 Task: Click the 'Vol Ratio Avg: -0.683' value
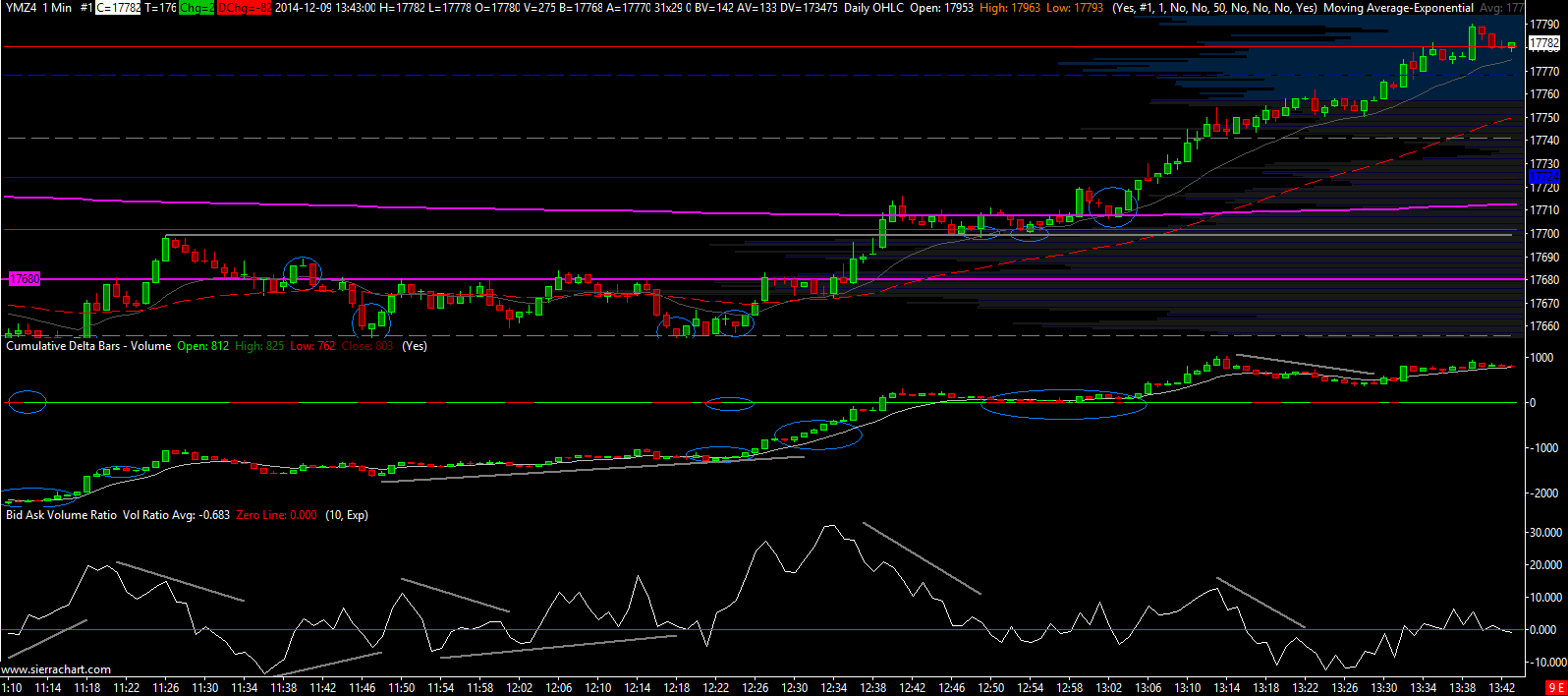pyautogui.click(x=176, y=515)
